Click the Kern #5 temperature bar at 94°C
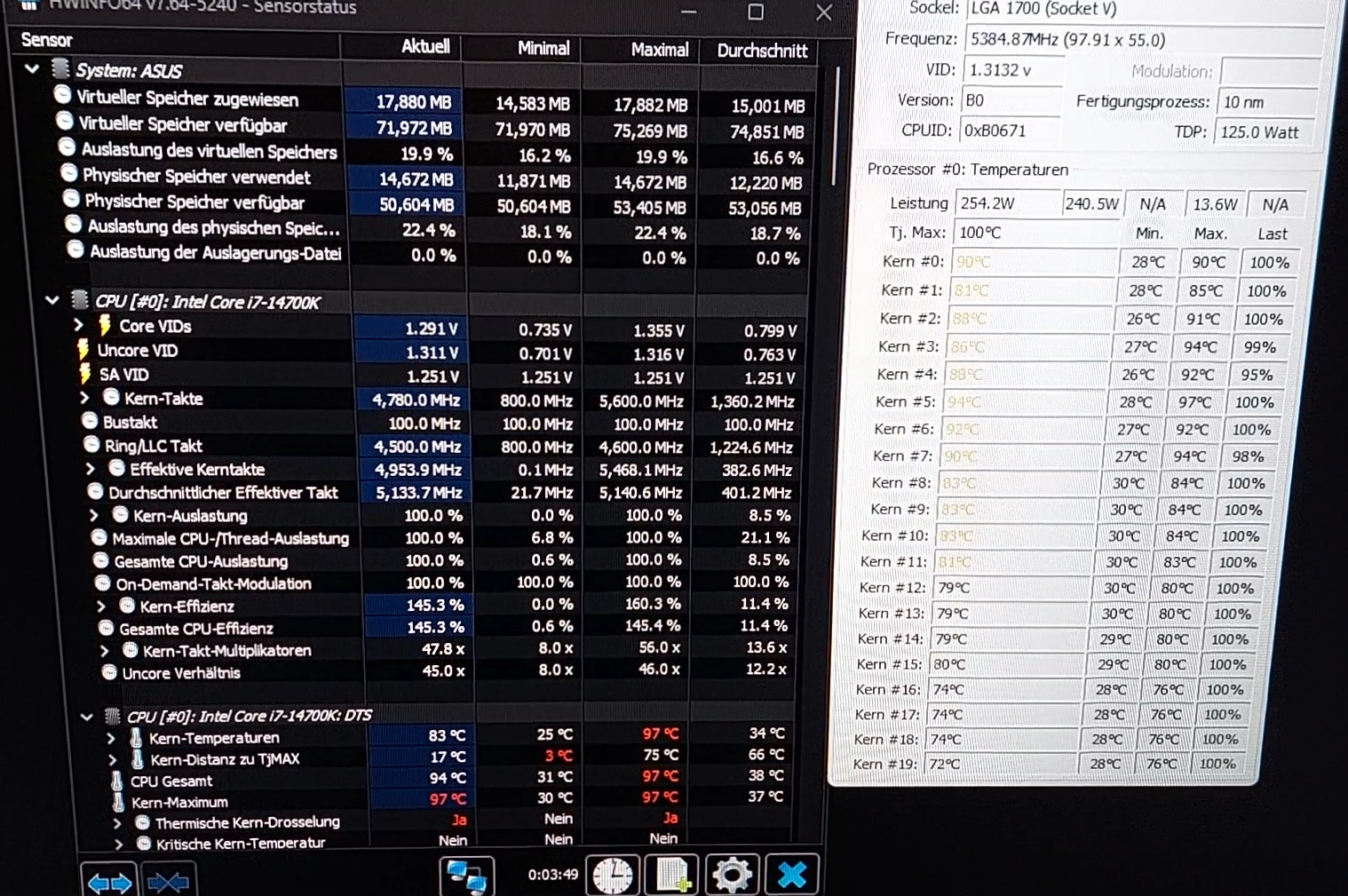1348x896 pixels. pyautogui.click(x=1027, y=402)
